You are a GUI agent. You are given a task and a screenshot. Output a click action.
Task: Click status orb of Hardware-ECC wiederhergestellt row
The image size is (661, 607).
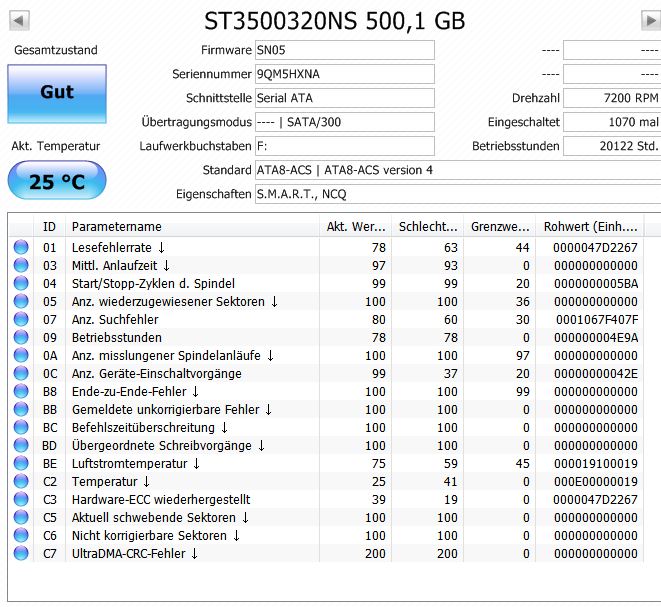click(x=21, y=499)
